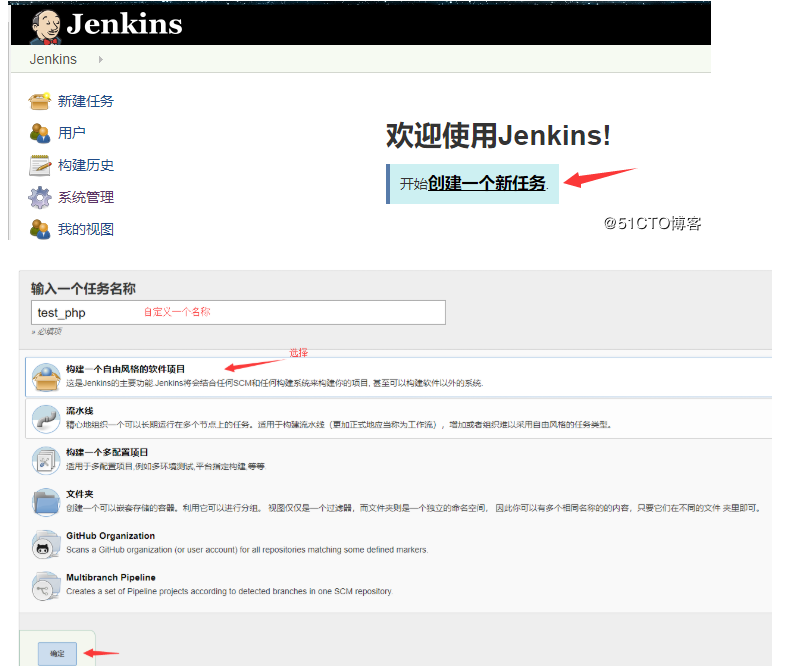Screen dimensions: 788x666
Task: Click the 确定 confirm button
Action: point(57,653)
